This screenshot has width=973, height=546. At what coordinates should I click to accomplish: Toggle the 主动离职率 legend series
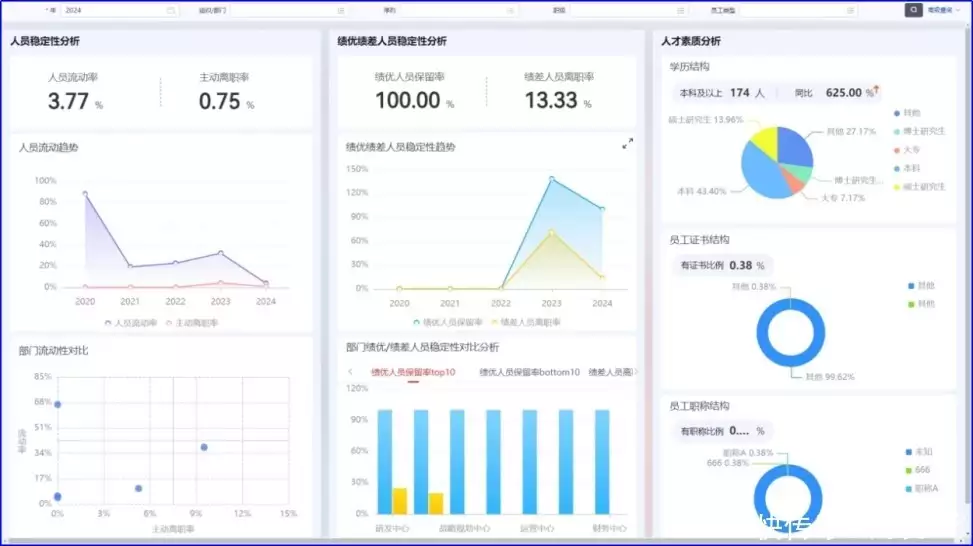(x=192, y=323)
